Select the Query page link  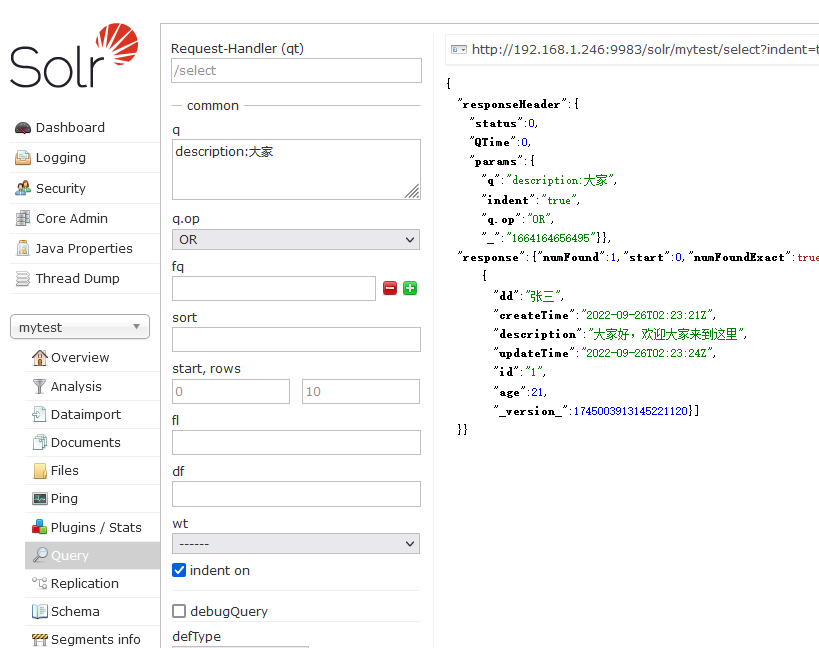point(70,556)
